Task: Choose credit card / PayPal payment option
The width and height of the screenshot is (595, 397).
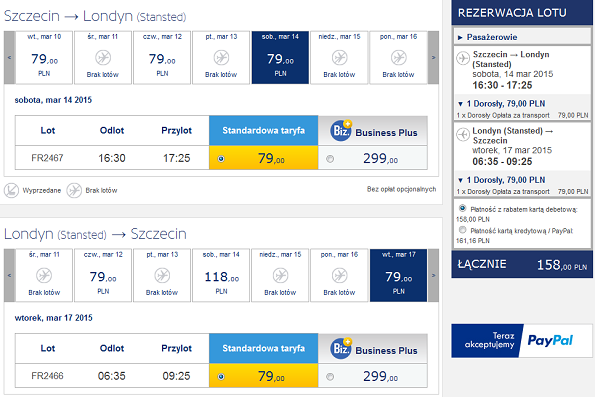Action: coord(462,230)
